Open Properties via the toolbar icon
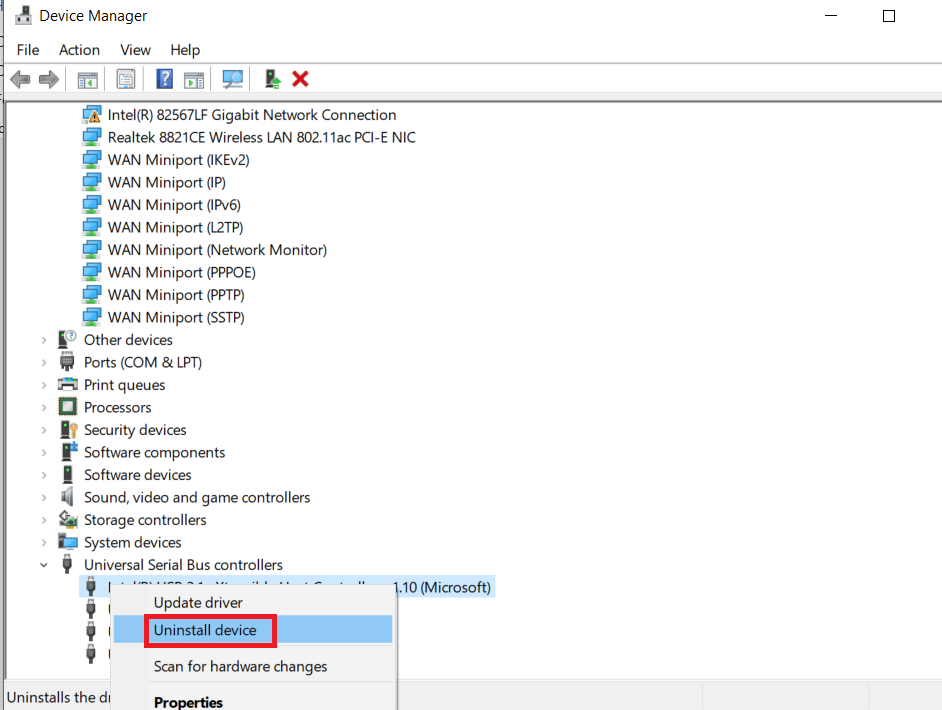Screen dimensions: 942x710 click(126, 79)
